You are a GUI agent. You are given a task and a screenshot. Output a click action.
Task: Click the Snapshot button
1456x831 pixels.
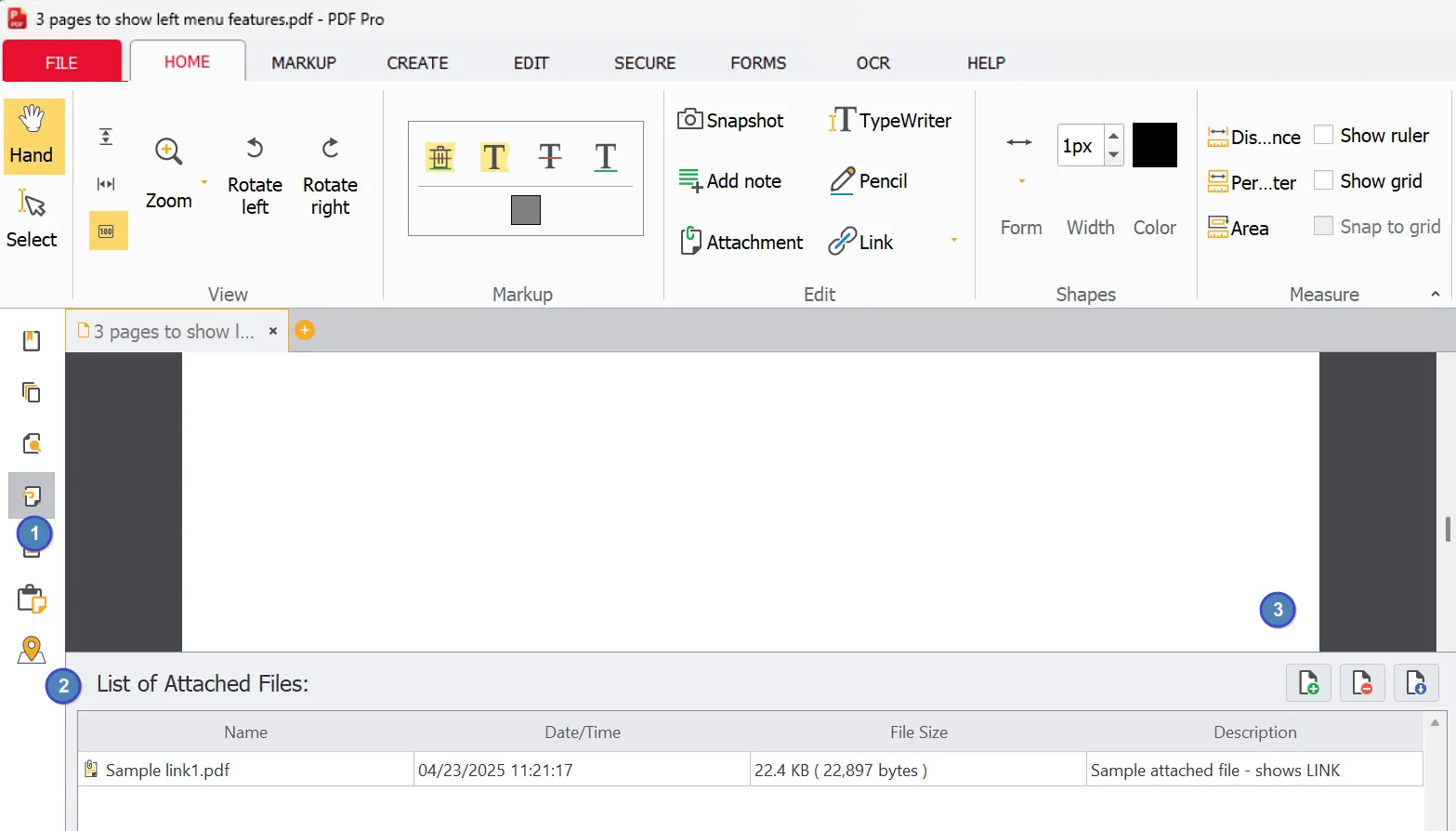coord(730,120)
